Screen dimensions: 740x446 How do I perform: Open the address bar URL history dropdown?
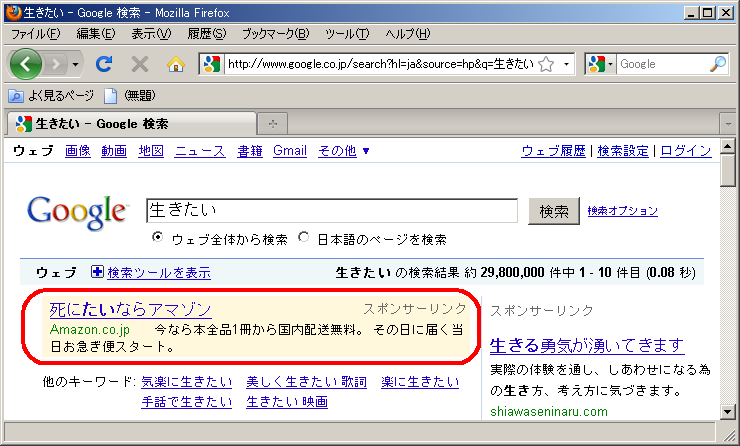point(566,64)
